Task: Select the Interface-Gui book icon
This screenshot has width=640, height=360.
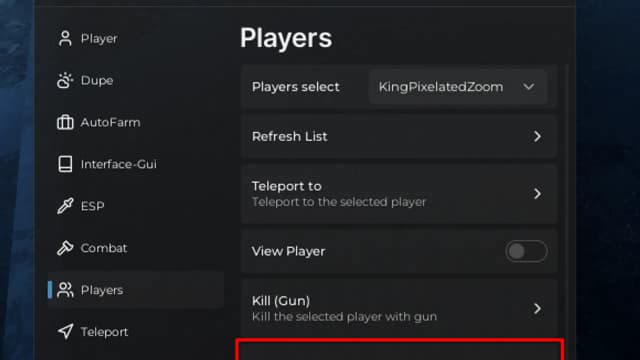Action: coord(65,164)
